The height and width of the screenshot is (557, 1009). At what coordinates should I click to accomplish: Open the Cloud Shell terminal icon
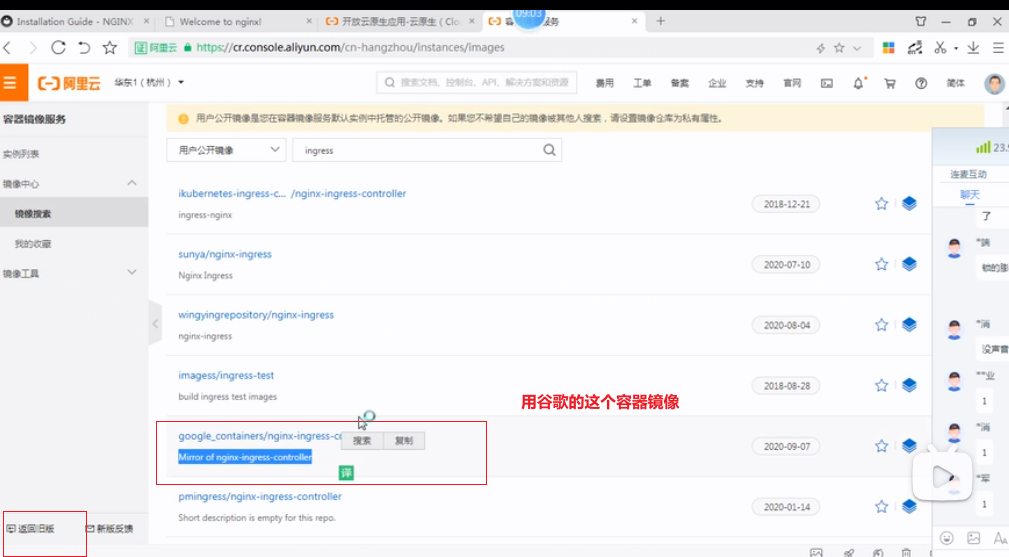click(x=827, y=83)
